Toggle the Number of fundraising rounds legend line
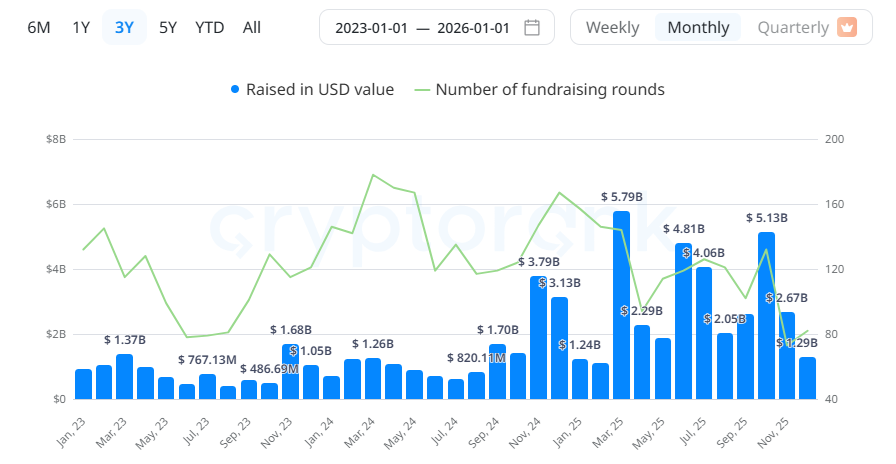896x464 pixels. pyautogui.click(x=422, y=90)
